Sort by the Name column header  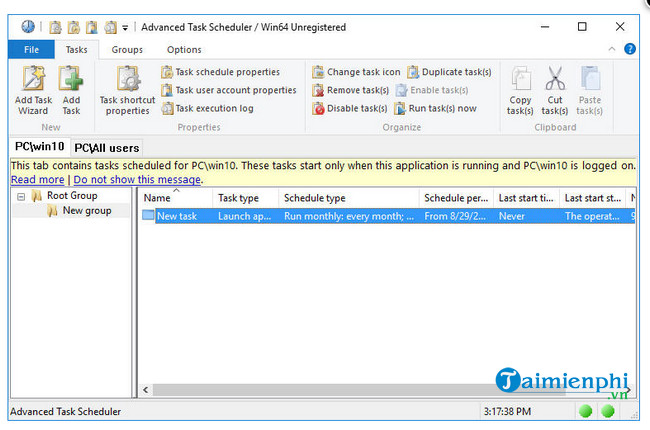[176, 198]
